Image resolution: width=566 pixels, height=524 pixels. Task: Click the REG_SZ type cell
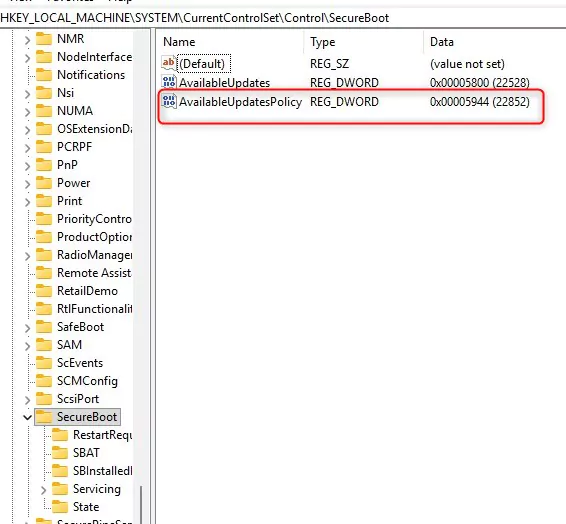pos(329,64)
